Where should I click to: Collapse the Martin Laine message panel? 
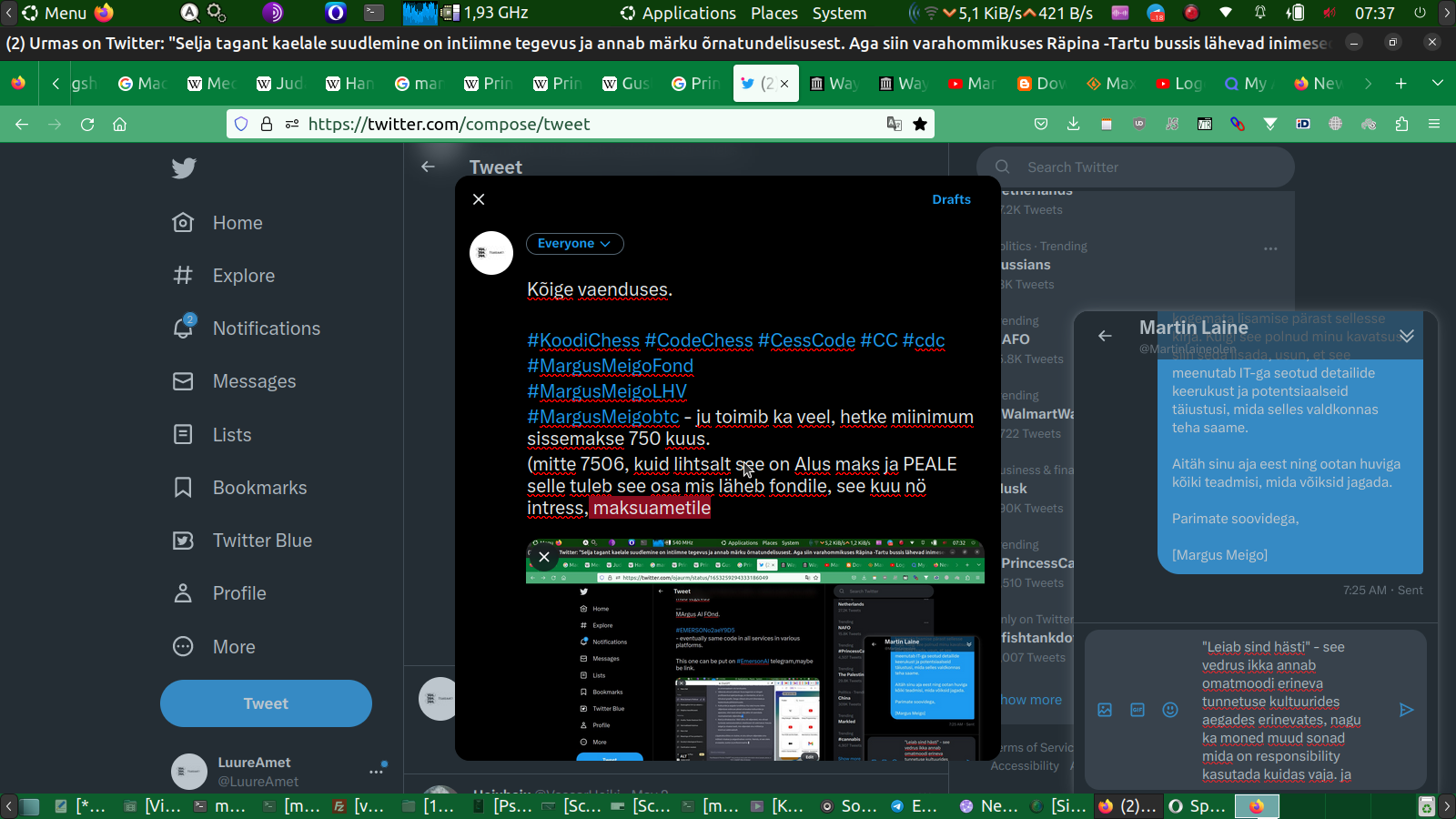tap(1407, 336)
